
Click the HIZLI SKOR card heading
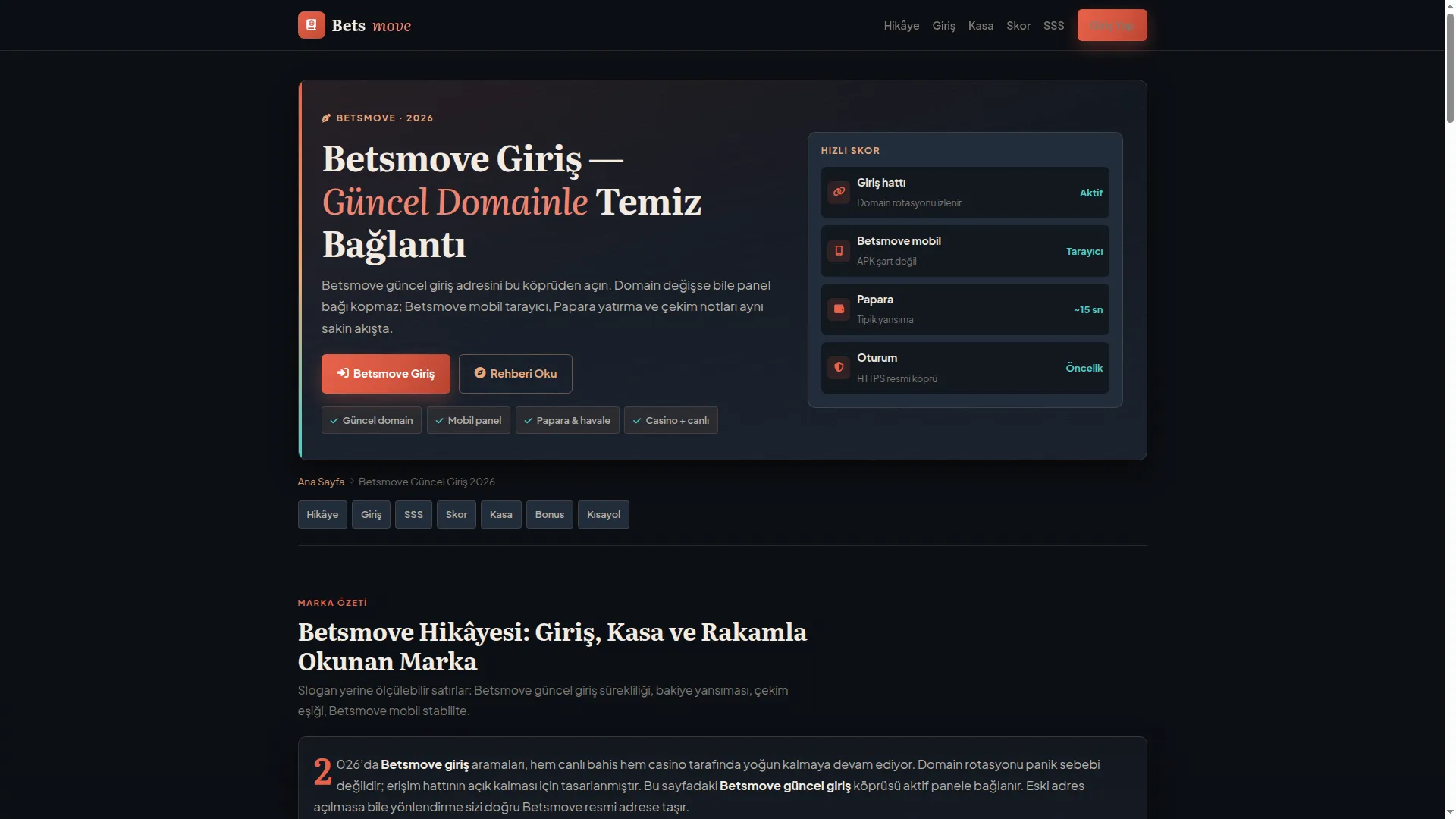(850, 151)
